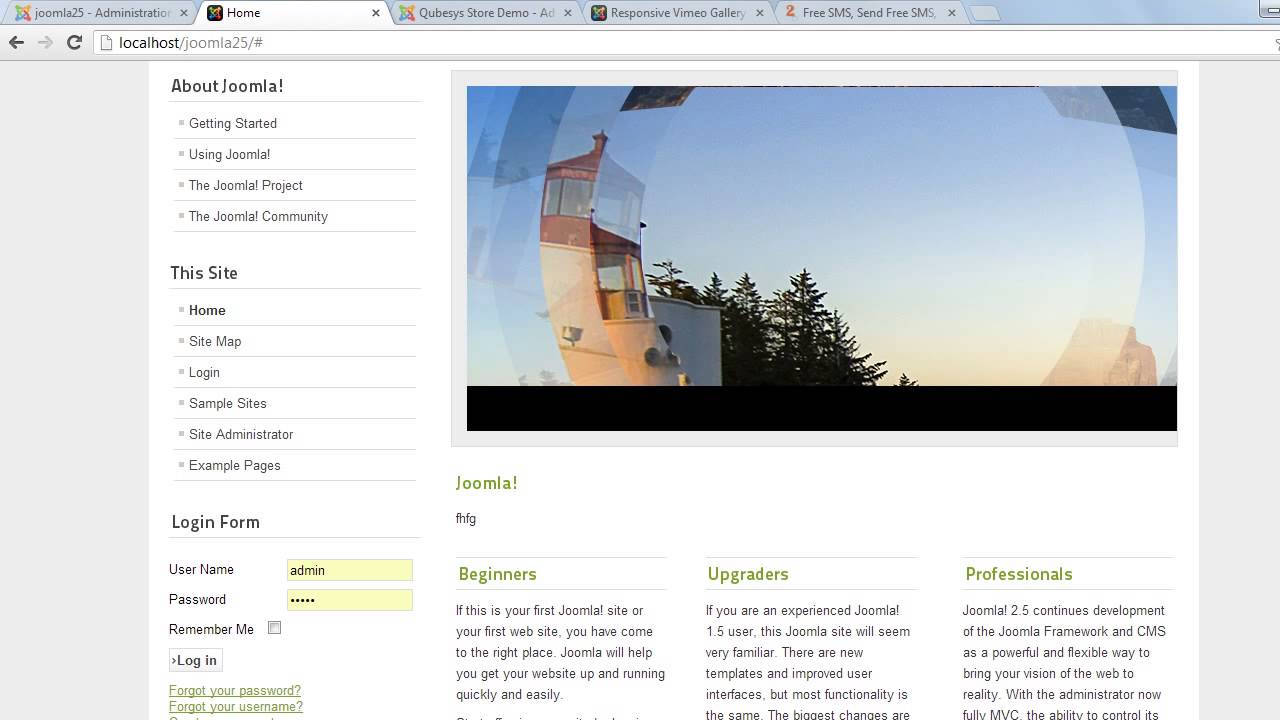Open Getting Started menu link
Screen dimensions: 1280x720
click(233, 123)
